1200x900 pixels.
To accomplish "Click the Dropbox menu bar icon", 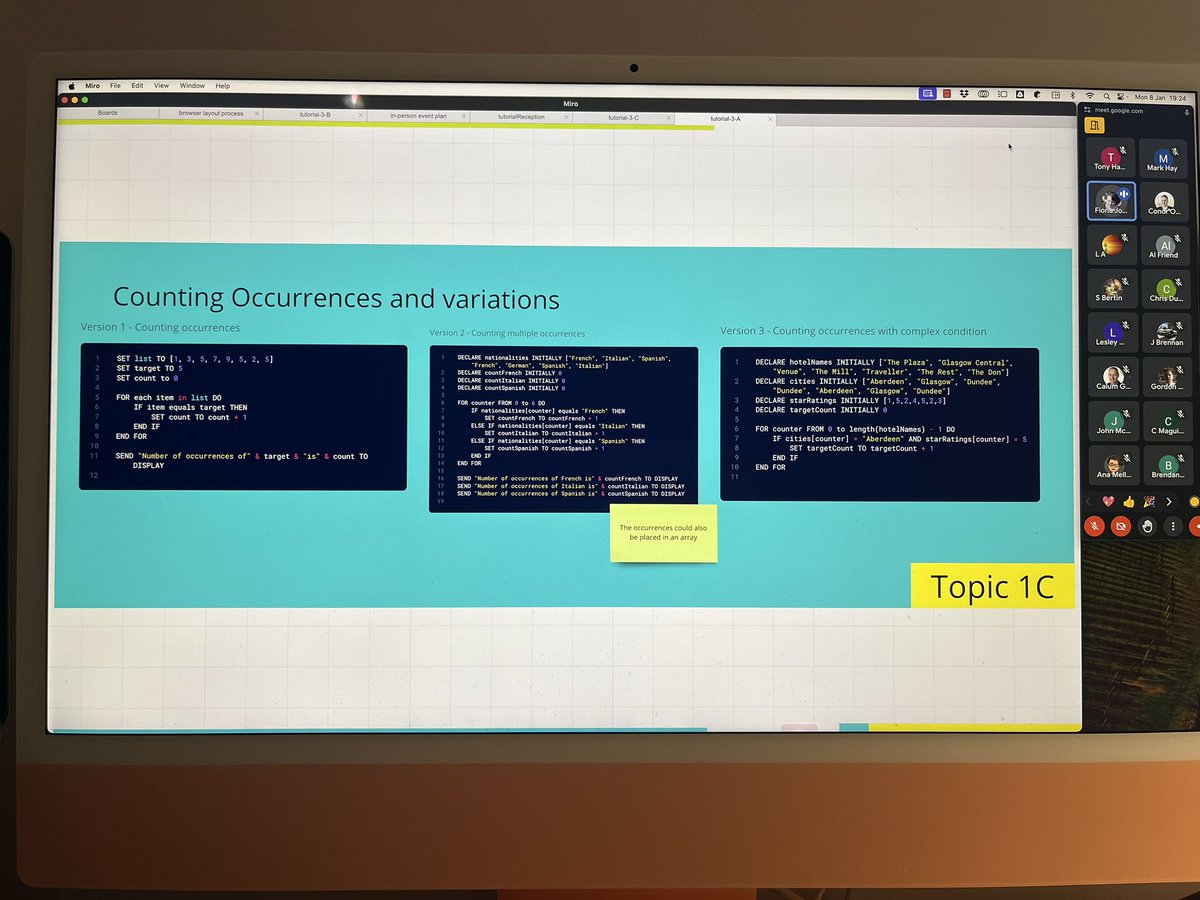I will 966,93.
